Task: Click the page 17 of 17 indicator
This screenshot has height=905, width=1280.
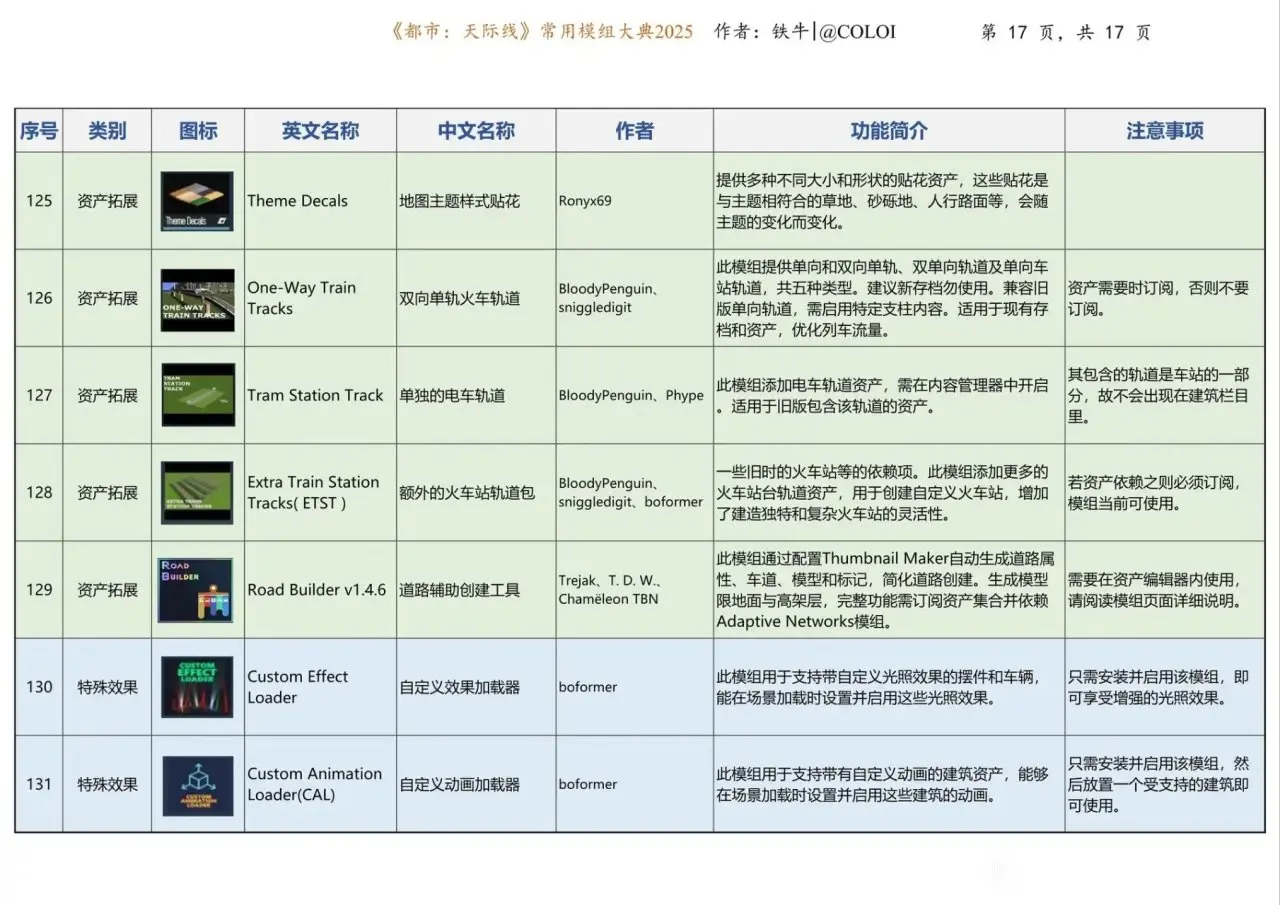Action: [x=1065, y=33]
